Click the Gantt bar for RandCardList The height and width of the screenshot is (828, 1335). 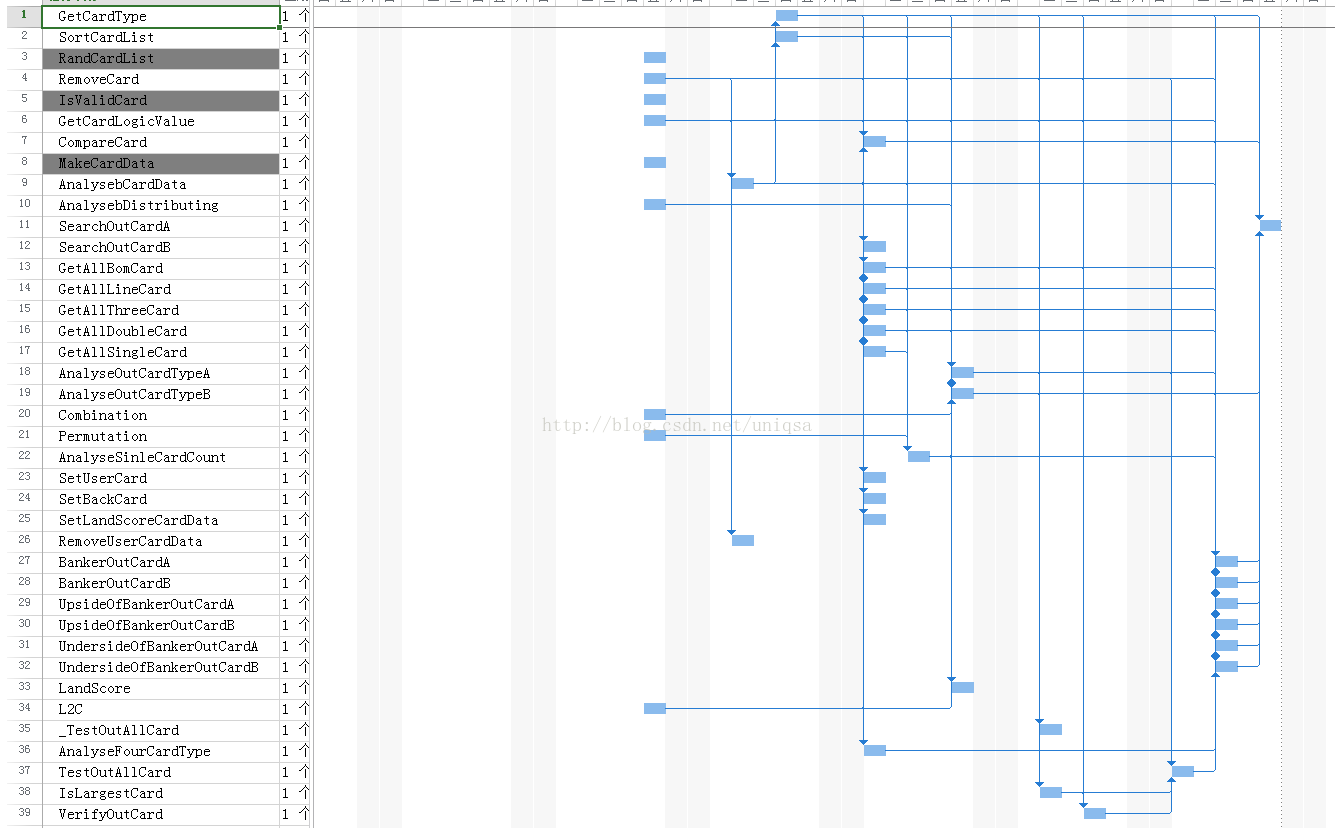[x=655, y=57]
